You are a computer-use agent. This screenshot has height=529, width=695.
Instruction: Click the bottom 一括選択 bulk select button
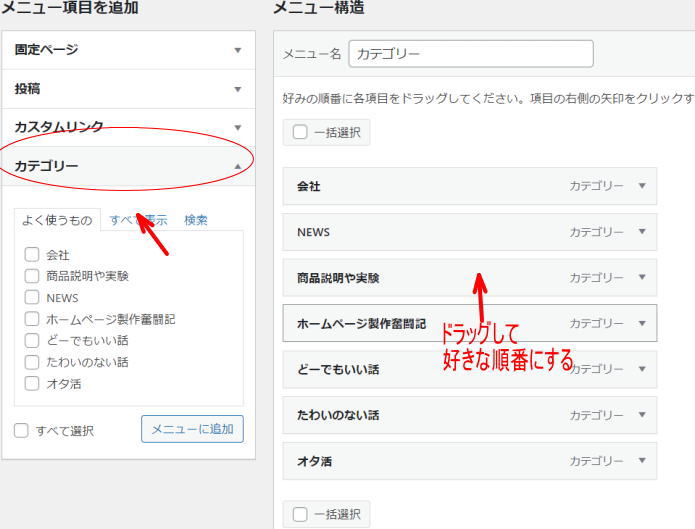pos(326,514)
